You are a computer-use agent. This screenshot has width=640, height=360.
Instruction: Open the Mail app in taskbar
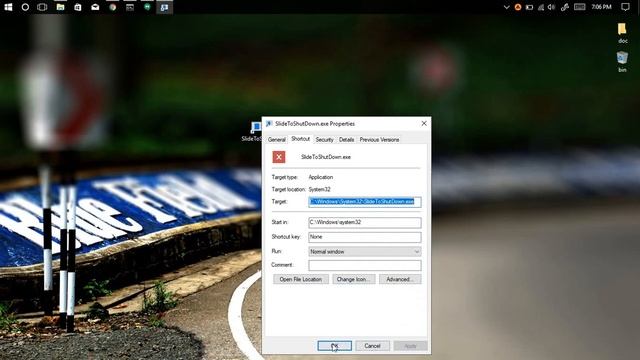click(x=95, y=7)
